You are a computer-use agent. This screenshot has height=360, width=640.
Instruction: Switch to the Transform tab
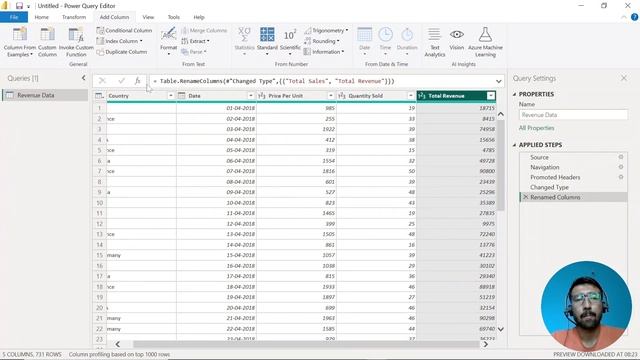click(74, 17)
